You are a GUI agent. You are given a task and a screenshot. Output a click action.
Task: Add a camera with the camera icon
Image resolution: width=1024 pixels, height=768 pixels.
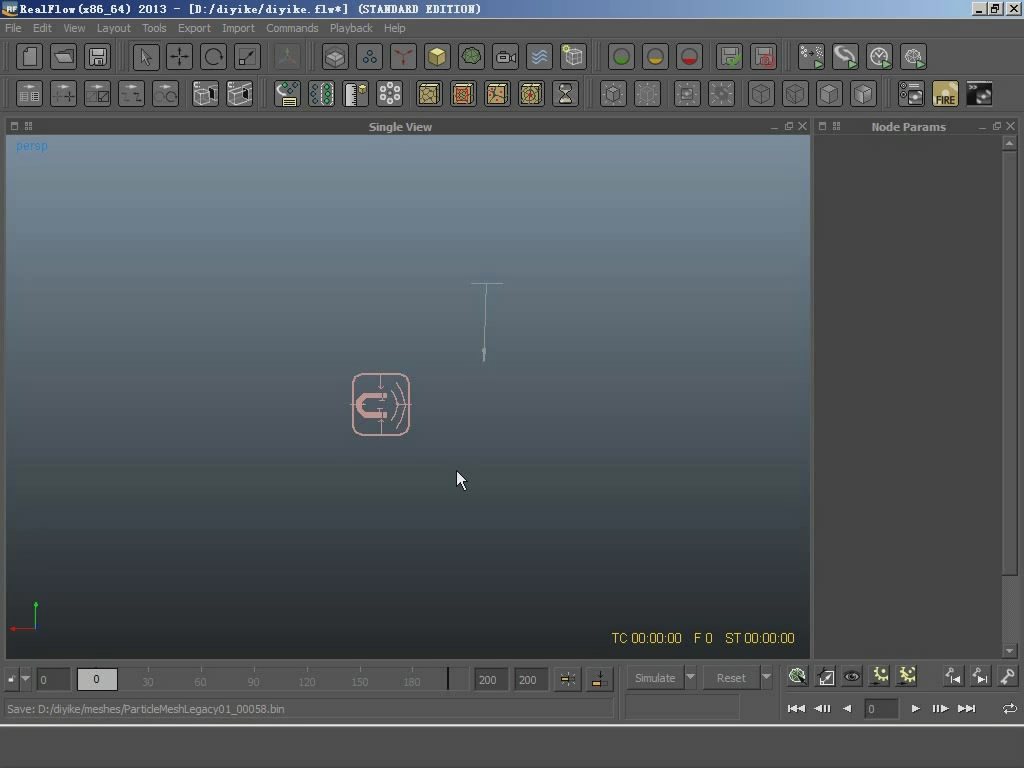point(505,57)
